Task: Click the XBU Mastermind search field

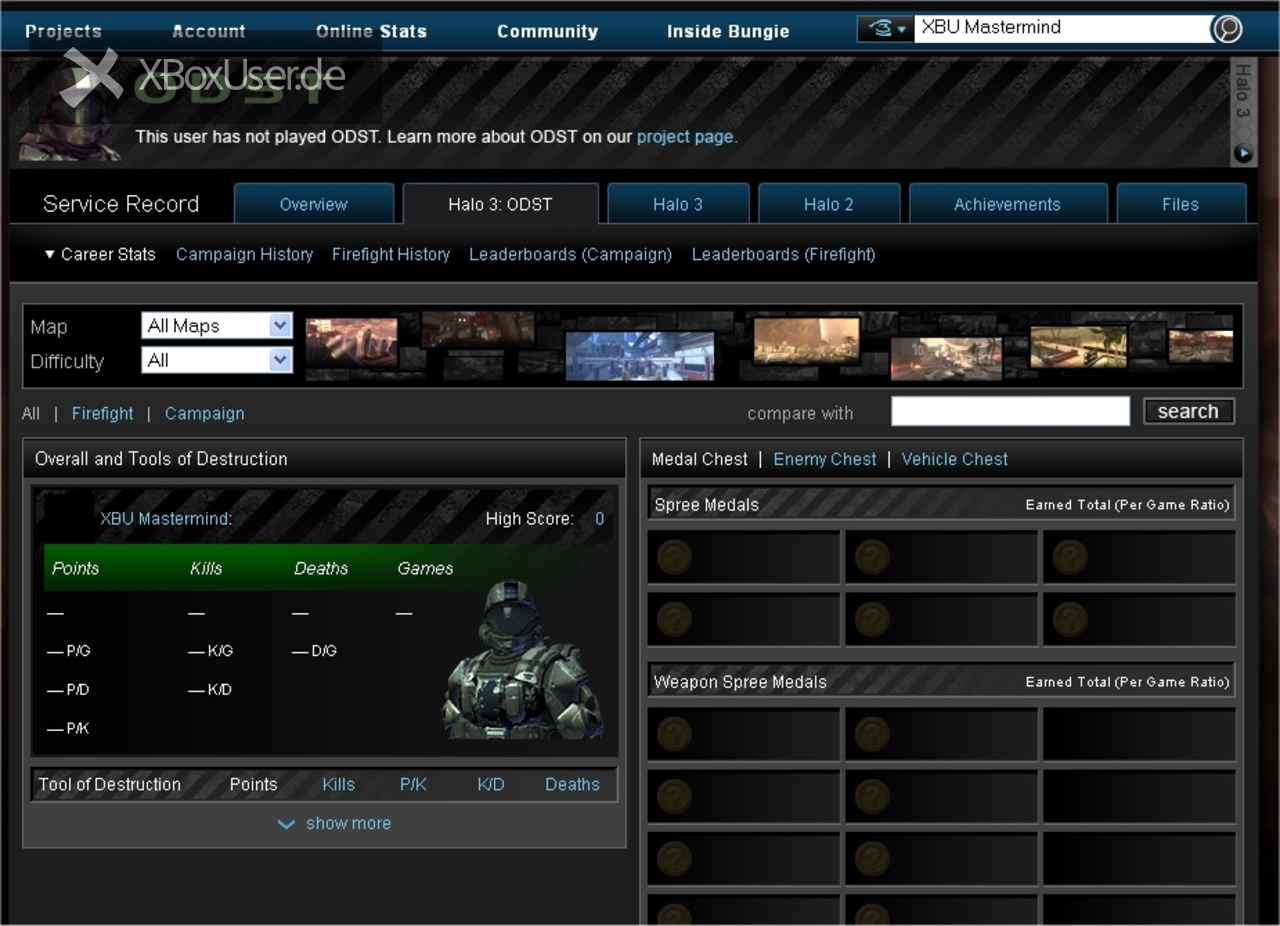Action: (1062, 28)
